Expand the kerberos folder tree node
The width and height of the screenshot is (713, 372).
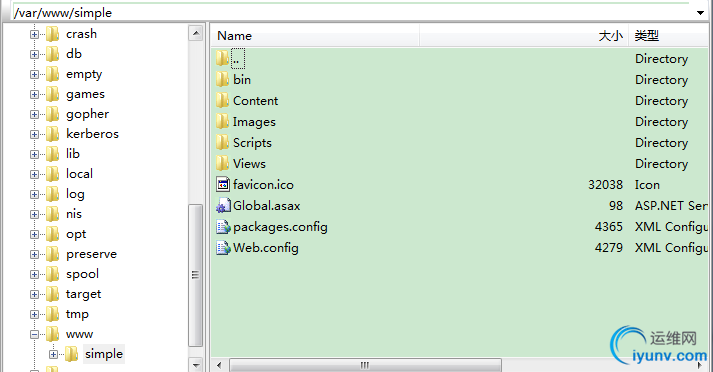35,134
